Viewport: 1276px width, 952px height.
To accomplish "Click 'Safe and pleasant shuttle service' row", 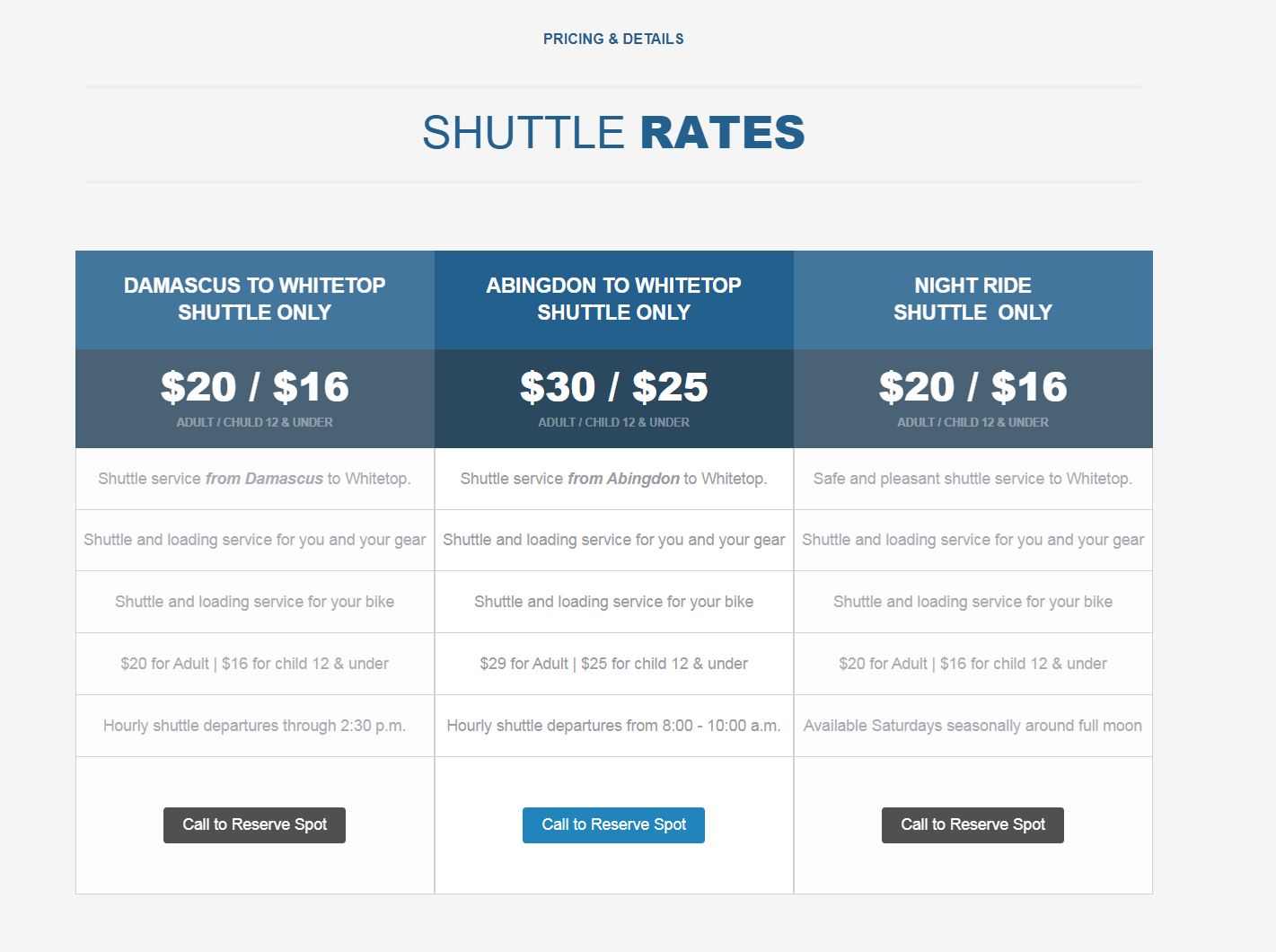I will click(973, 479).
